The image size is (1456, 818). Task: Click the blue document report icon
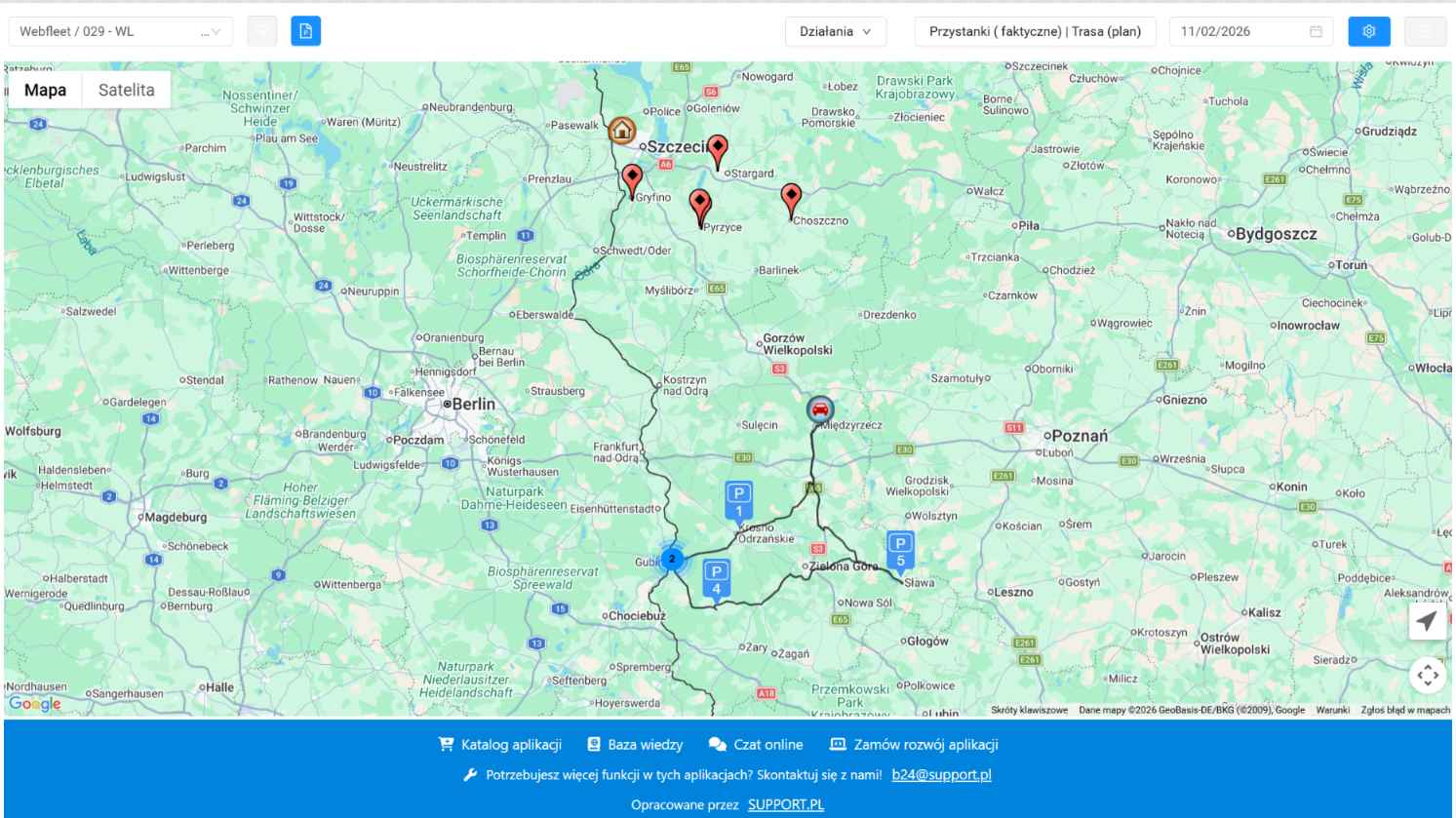coord(305,31)
